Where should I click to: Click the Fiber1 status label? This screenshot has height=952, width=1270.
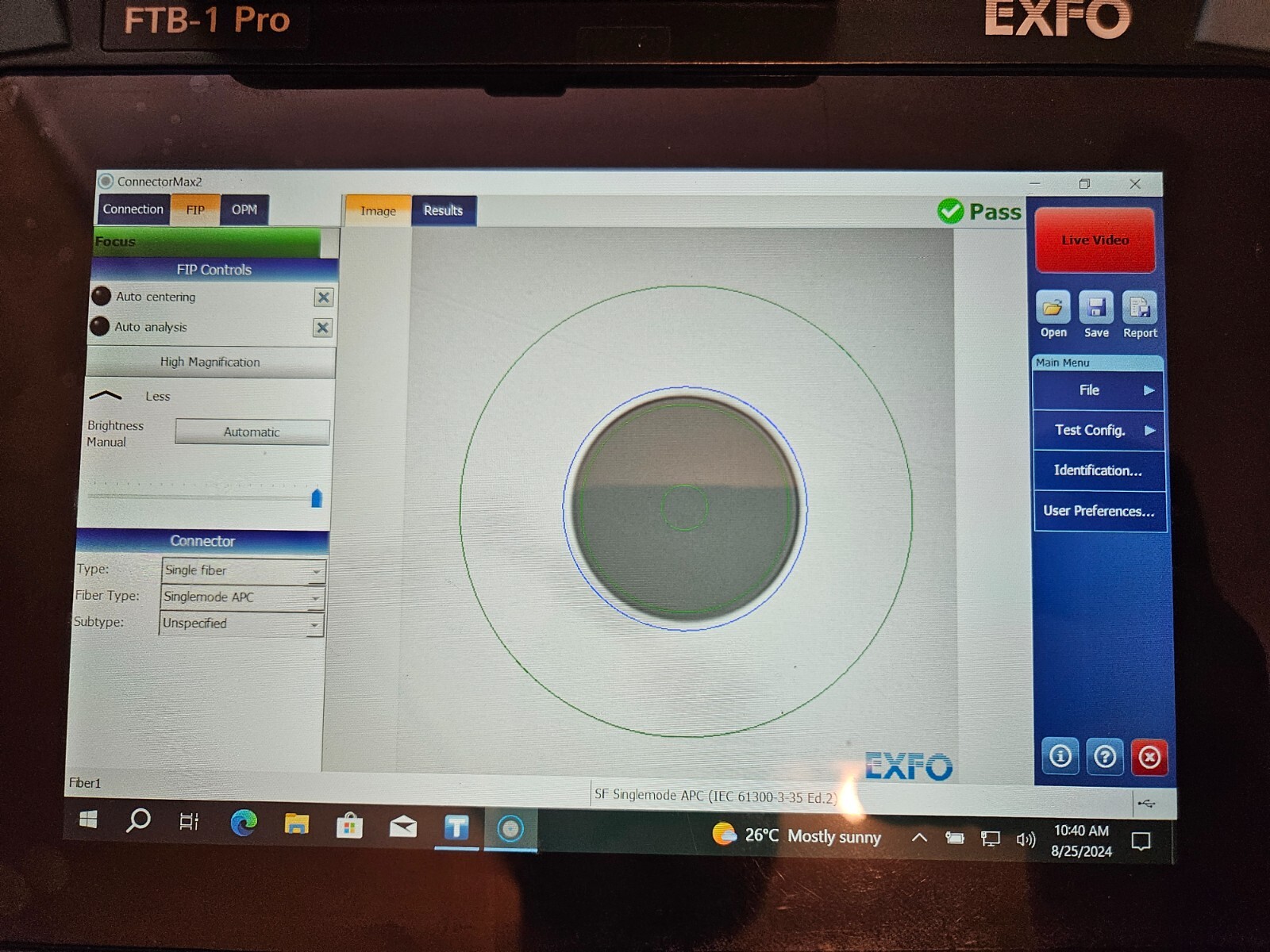pyautogui.click(x=85, y=783)
